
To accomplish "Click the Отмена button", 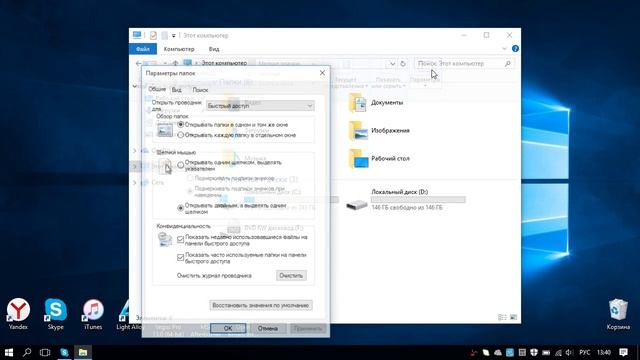I will 268,329.
